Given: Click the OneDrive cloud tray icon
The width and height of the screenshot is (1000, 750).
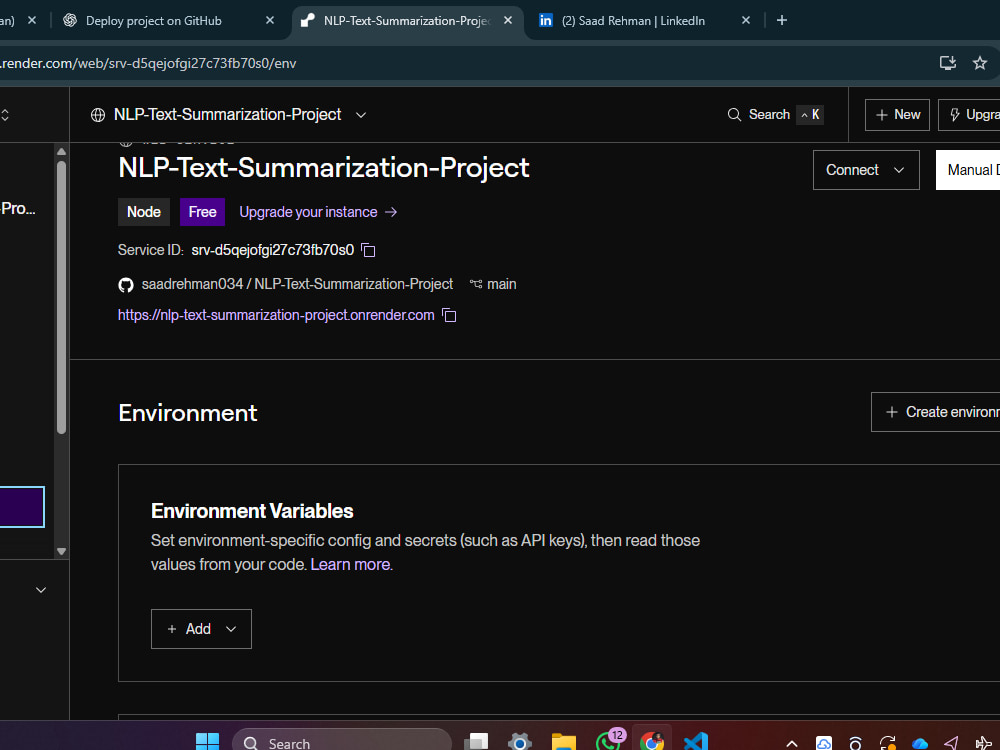Looking at the screenshot, I should (920, 744).
